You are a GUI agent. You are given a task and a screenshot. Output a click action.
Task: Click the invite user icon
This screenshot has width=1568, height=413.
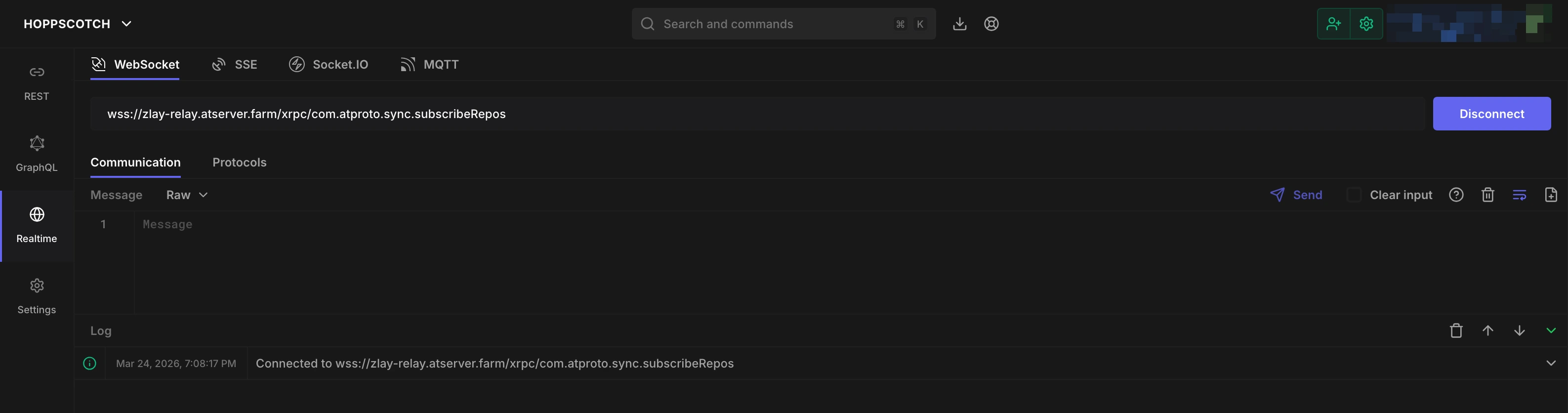1333,24
